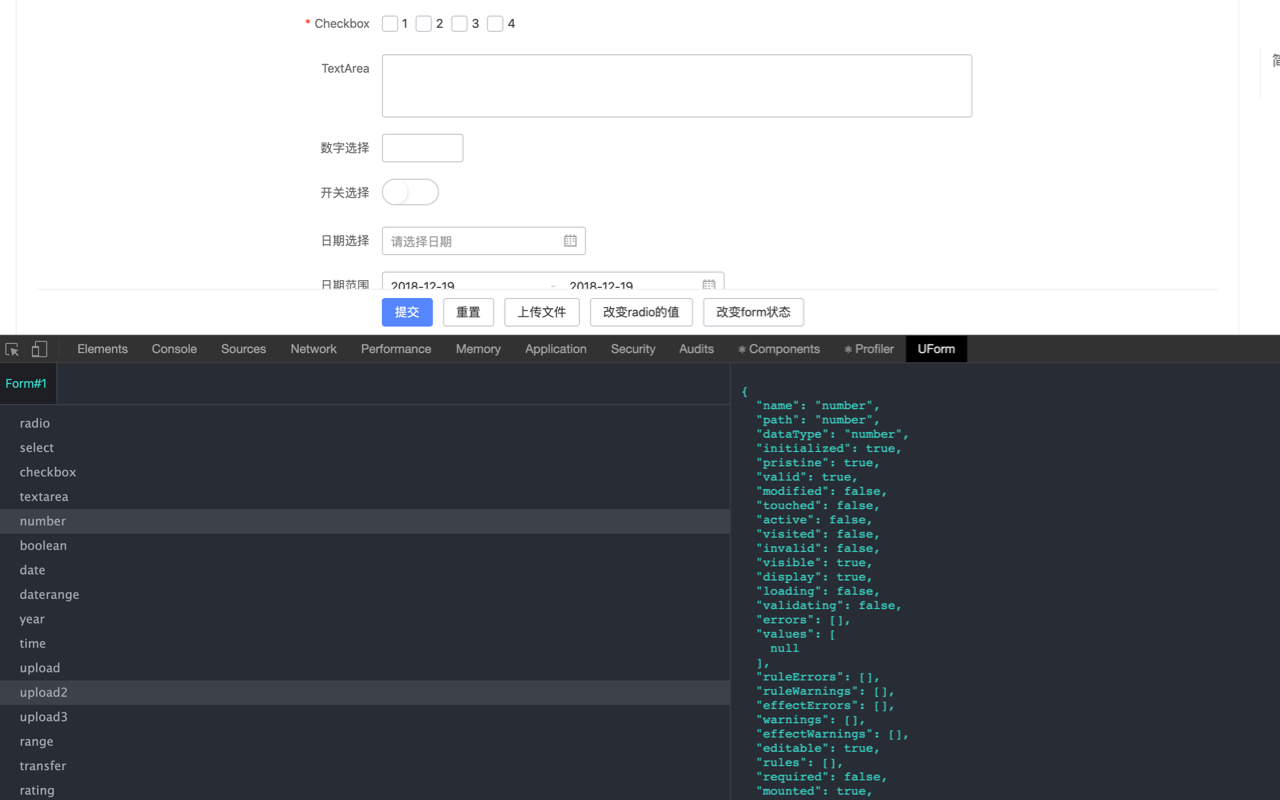Viewport: 1280px width, 800px height.
Task: Click the 提交 submit button
Action: tap(407, 312)
